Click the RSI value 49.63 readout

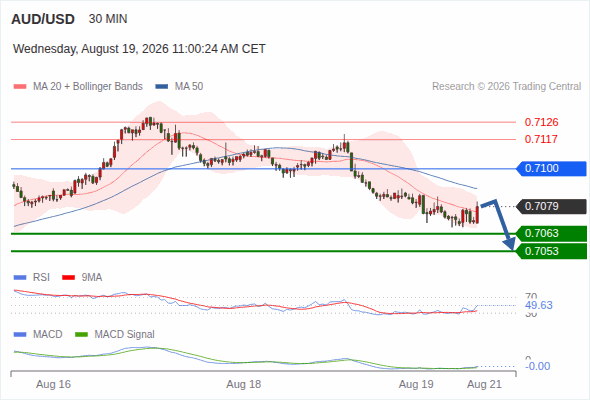[539, 305]
